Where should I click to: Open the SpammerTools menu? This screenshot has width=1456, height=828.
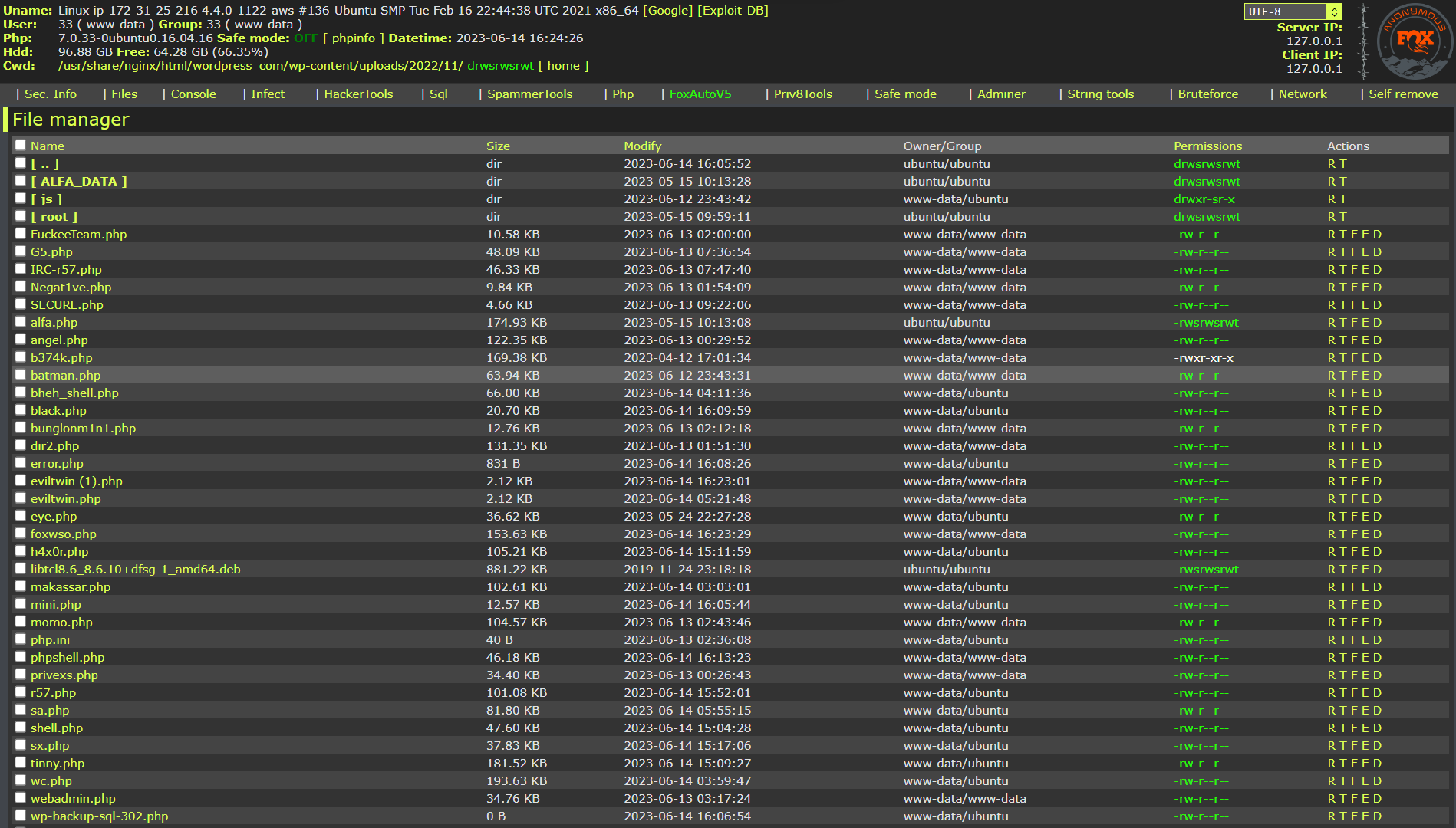[530, 94]
